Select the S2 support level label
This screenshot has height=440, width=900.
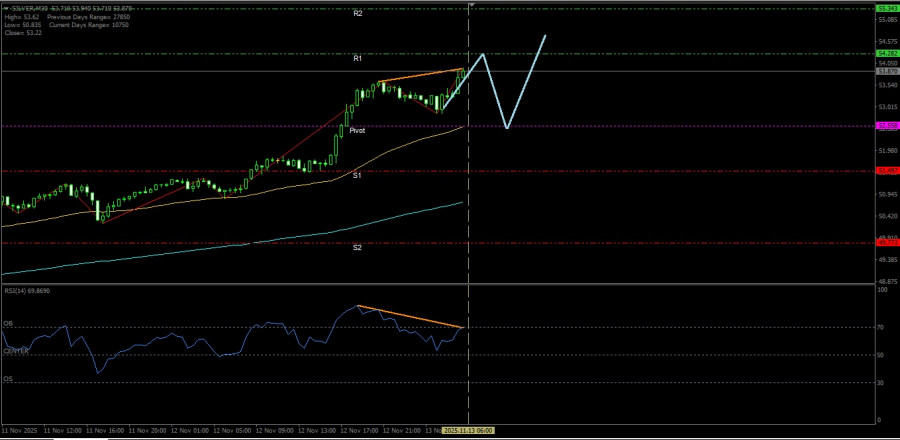[x=357, y=247]
